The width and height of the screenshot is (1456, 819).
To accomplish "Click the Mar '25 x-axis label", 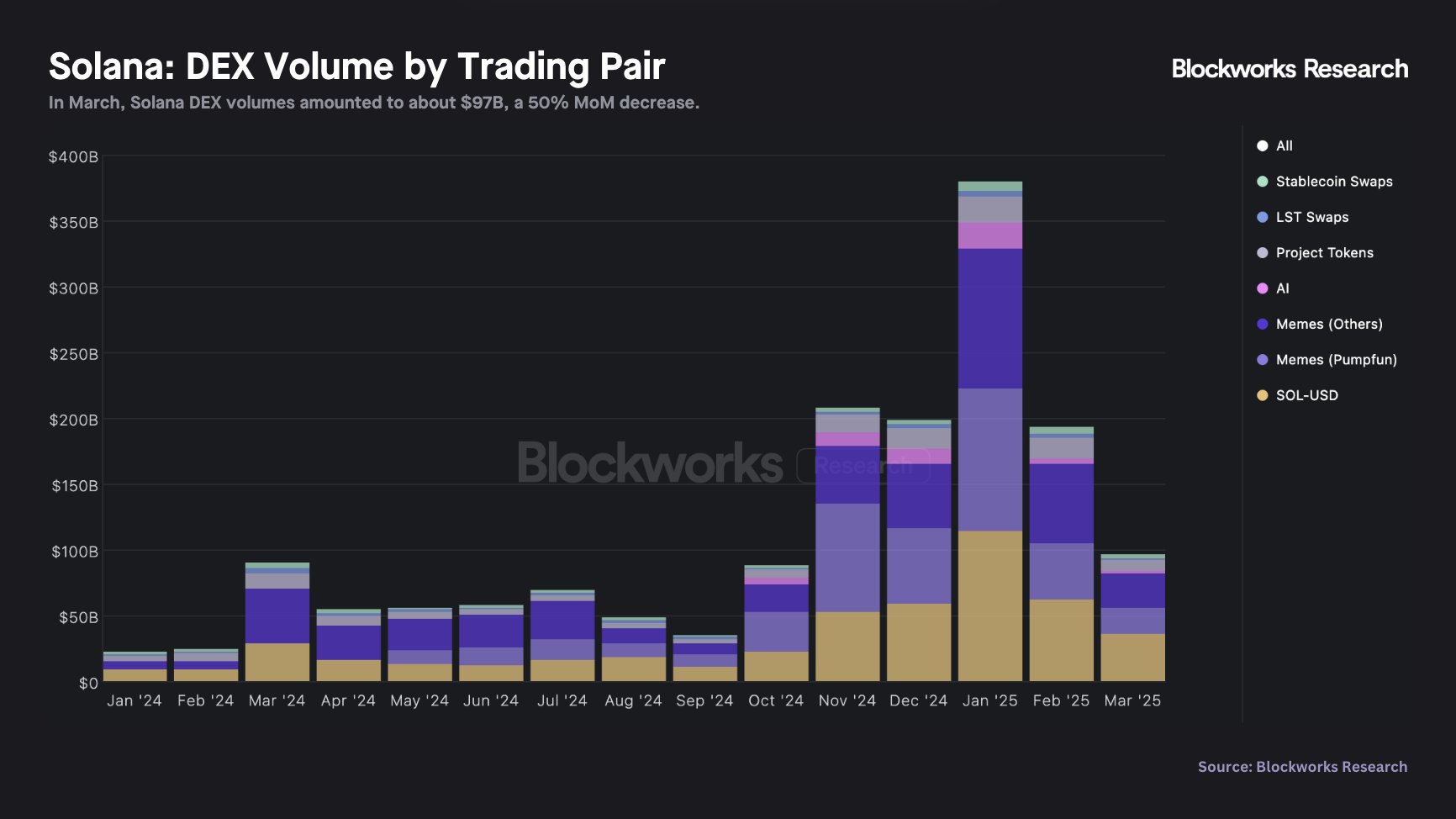I will coord(1132,700).
